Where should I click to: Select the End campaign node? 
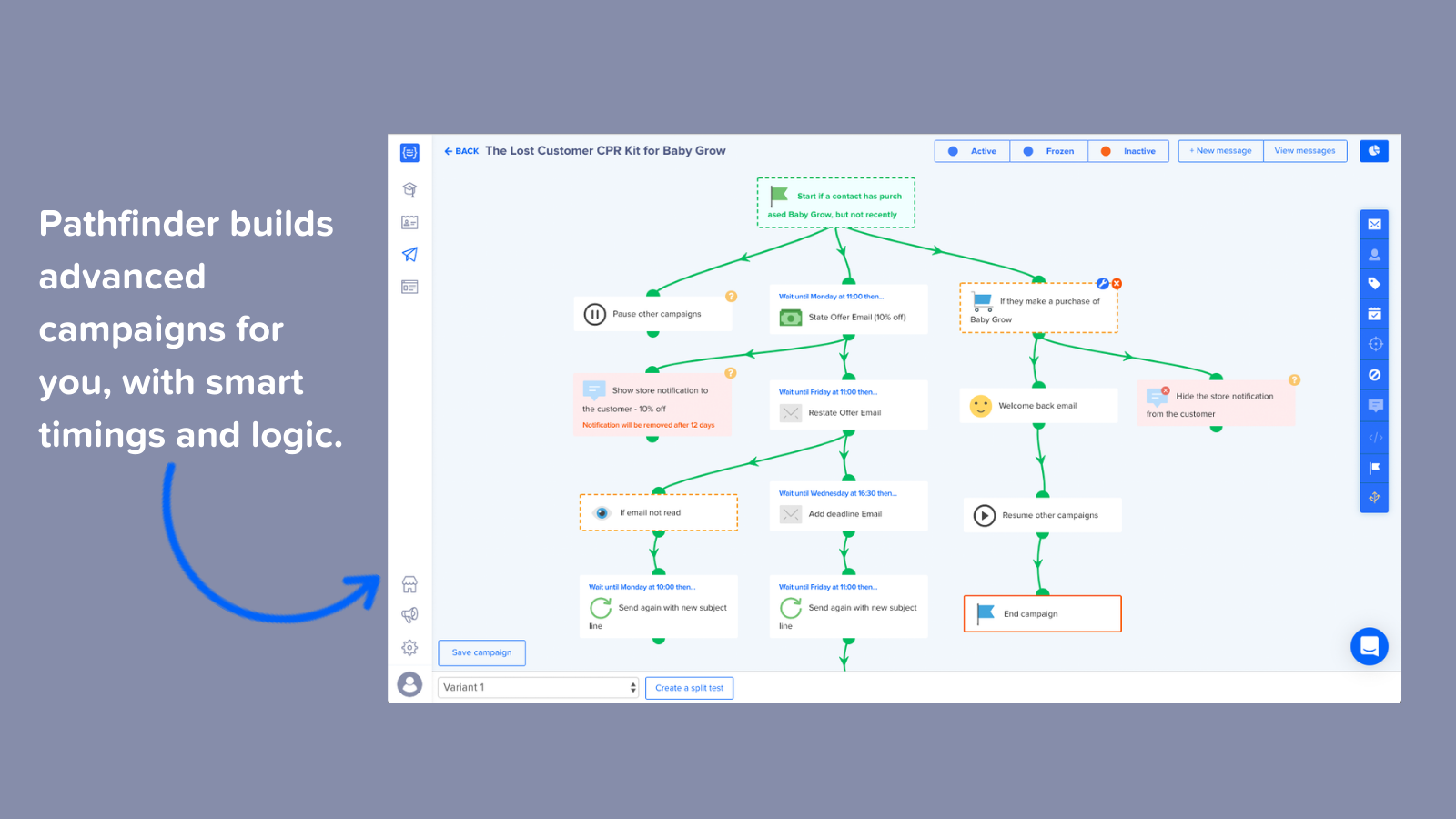[x=1043, y=614]
